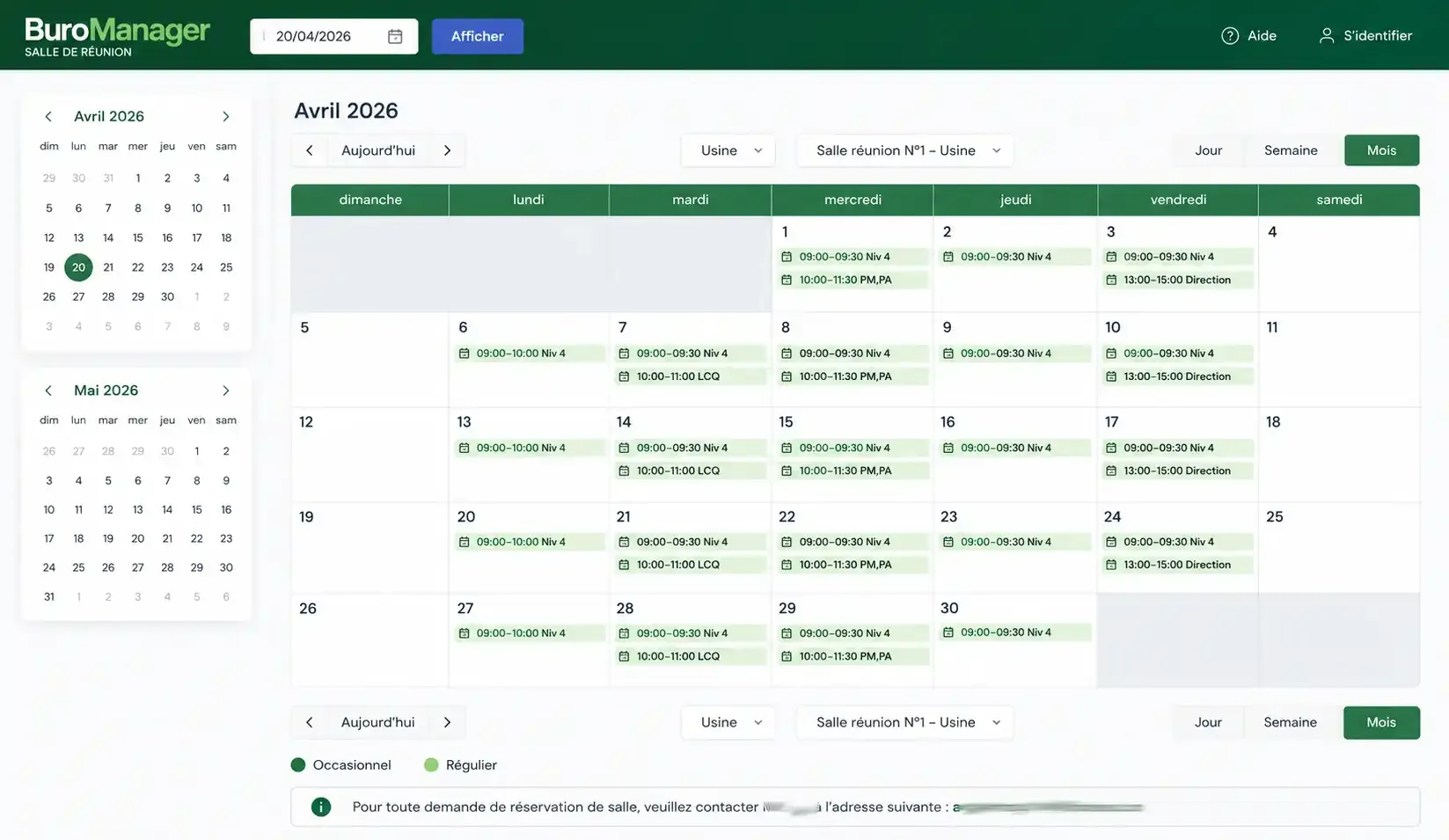
Task: Click the info icon in contact notice
Action: coord(321,807)
